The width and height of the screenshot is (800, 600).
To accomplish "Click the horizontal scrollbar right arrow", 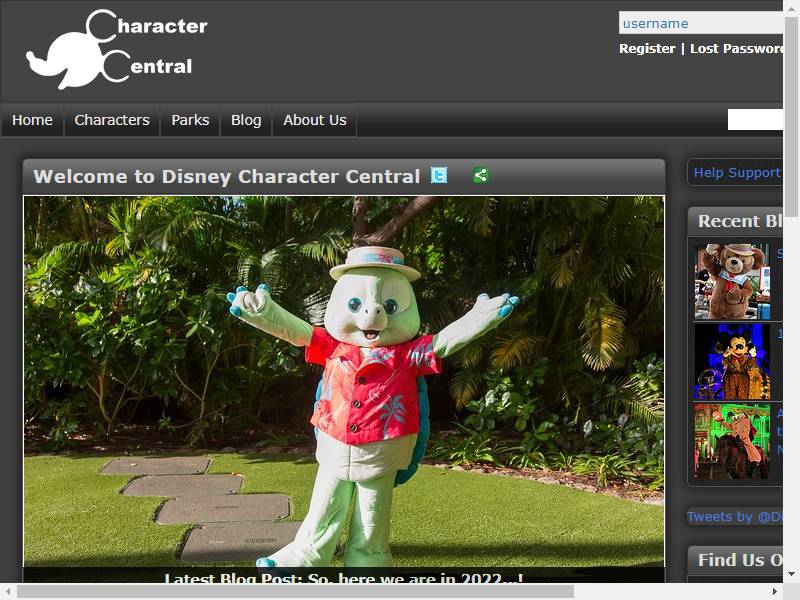I will (x=774, y=592).
